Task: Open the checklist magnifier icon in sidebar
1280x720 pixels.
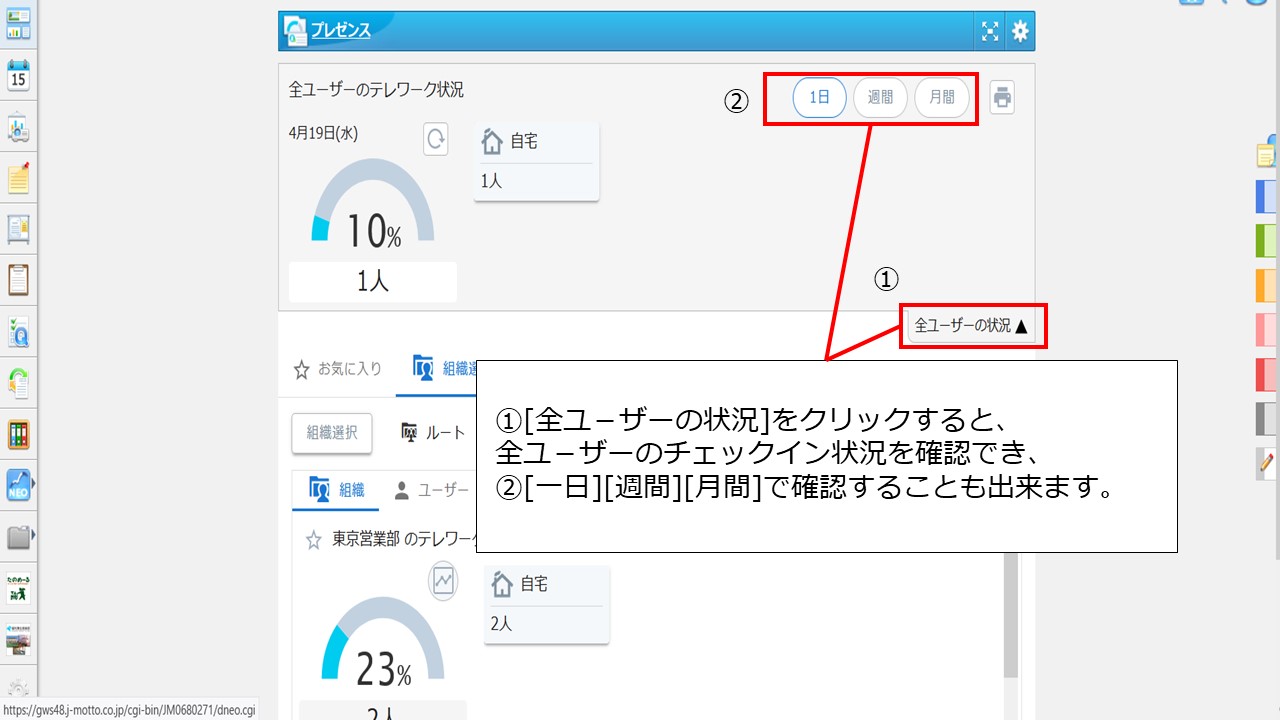Action: [18, 331]
